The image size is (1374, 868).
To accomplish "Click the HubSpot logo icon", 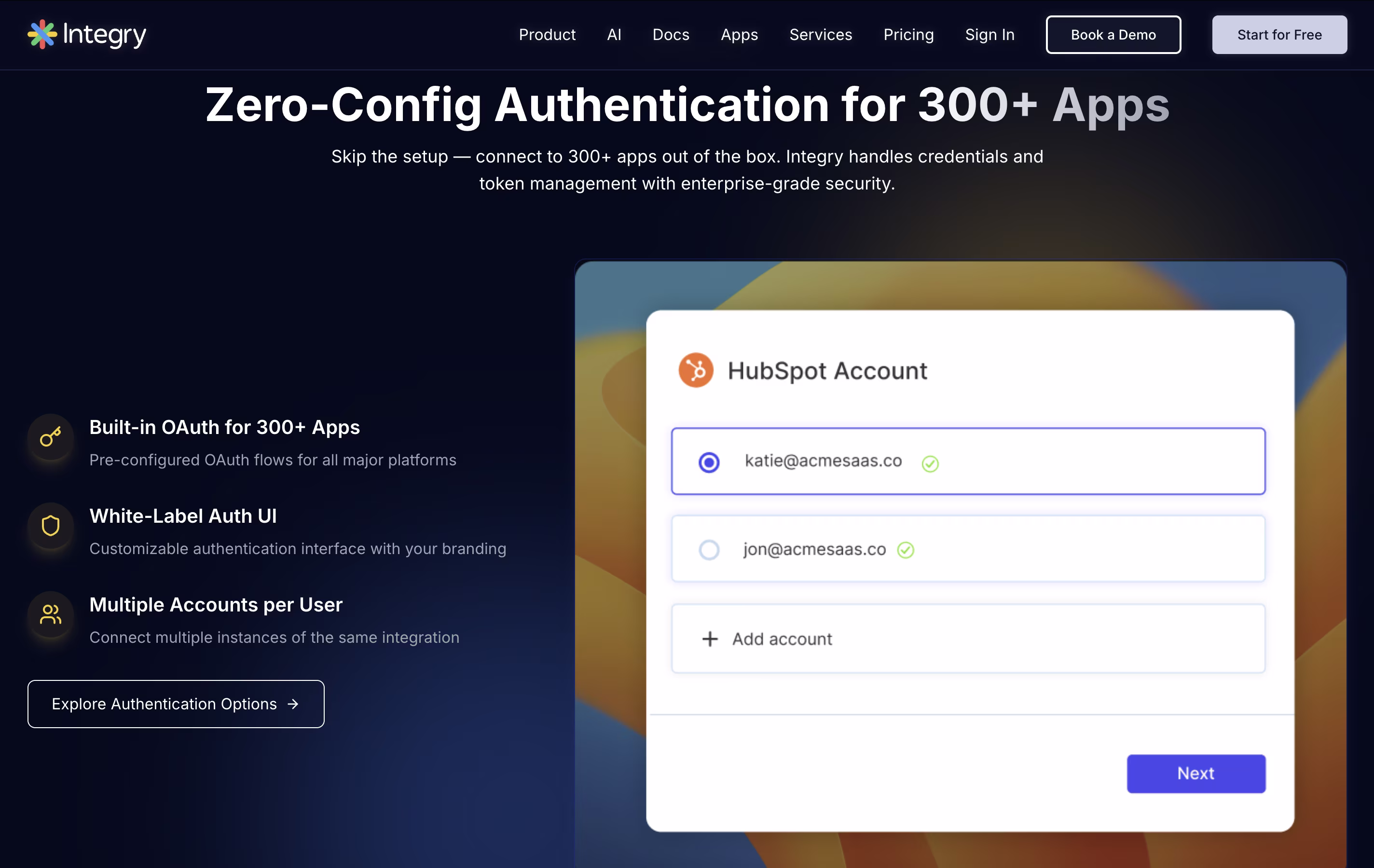I will pyautogui.click(x=696, y=370).
